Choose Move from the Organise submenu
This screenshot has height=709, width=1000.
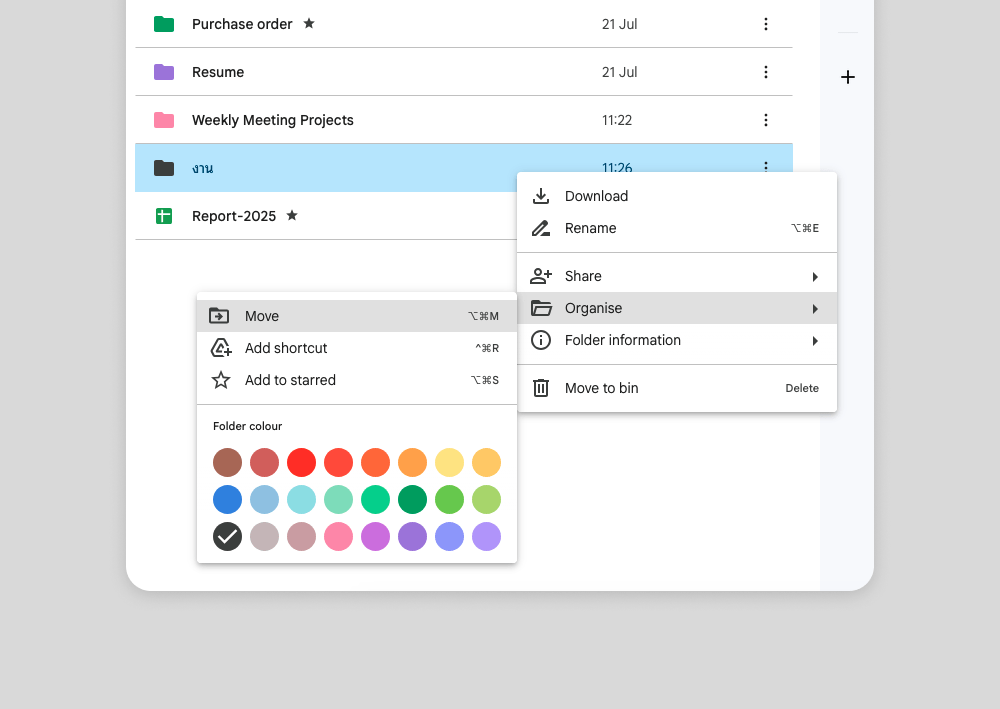pyautogui.click(x=262, y=316)
